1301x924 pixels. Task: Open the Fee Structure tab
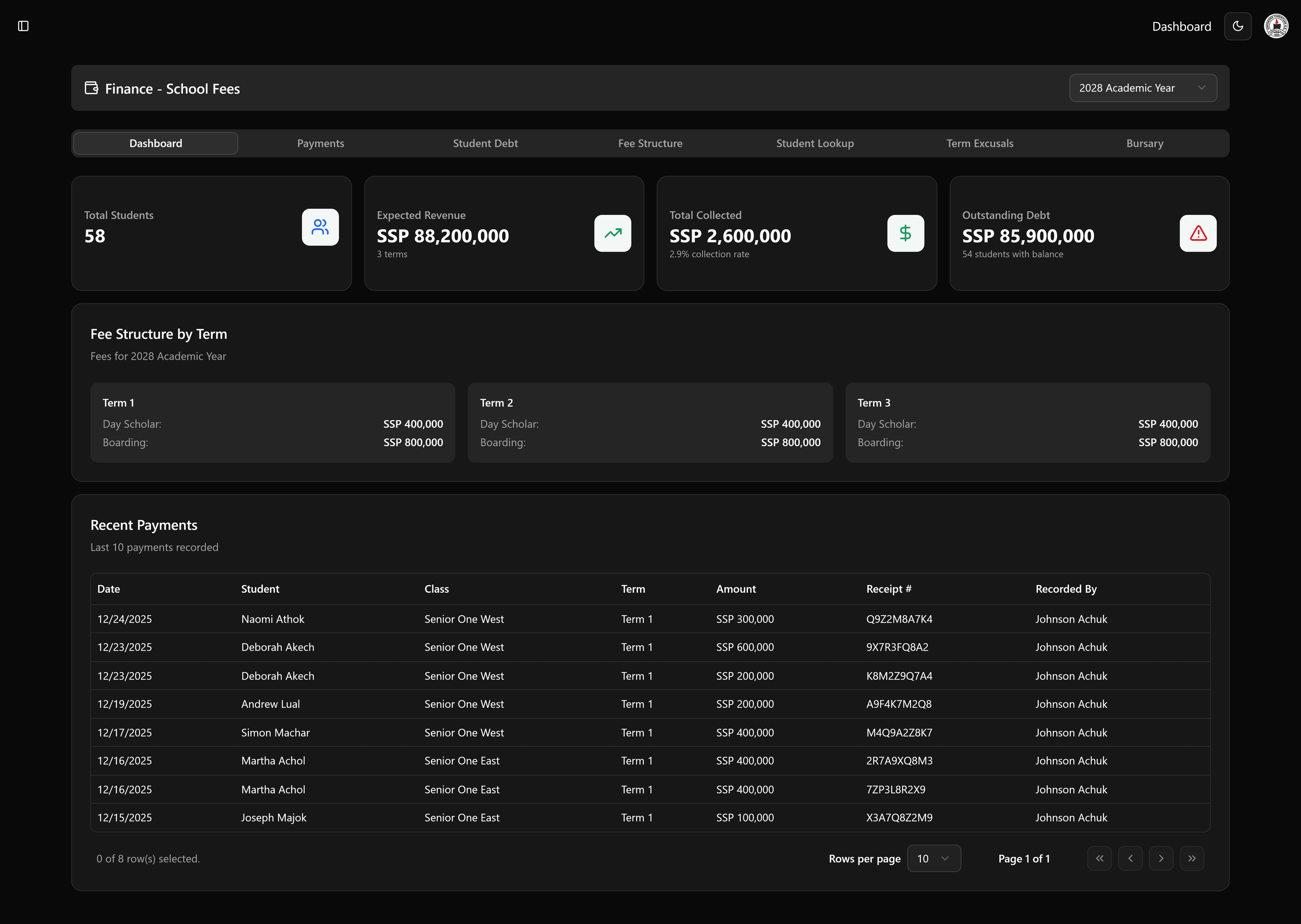point(650,143)
